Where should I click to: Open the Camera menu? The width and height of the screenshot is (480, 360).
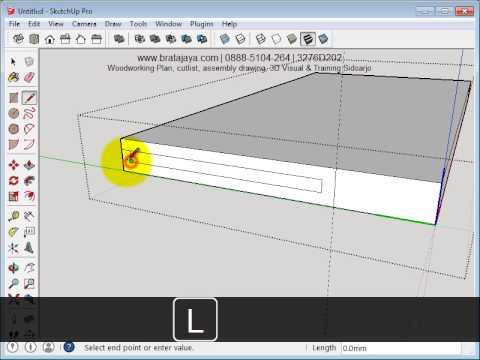click(84, 24)
